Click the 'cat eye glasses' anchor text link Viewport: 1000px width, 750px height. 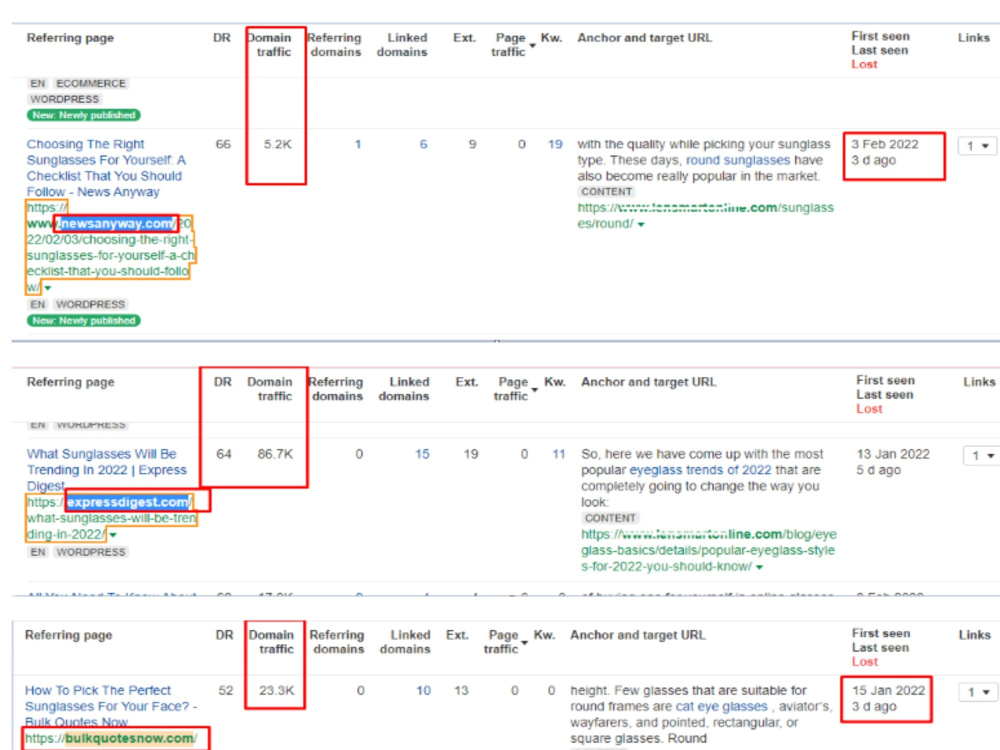point(721,706)
